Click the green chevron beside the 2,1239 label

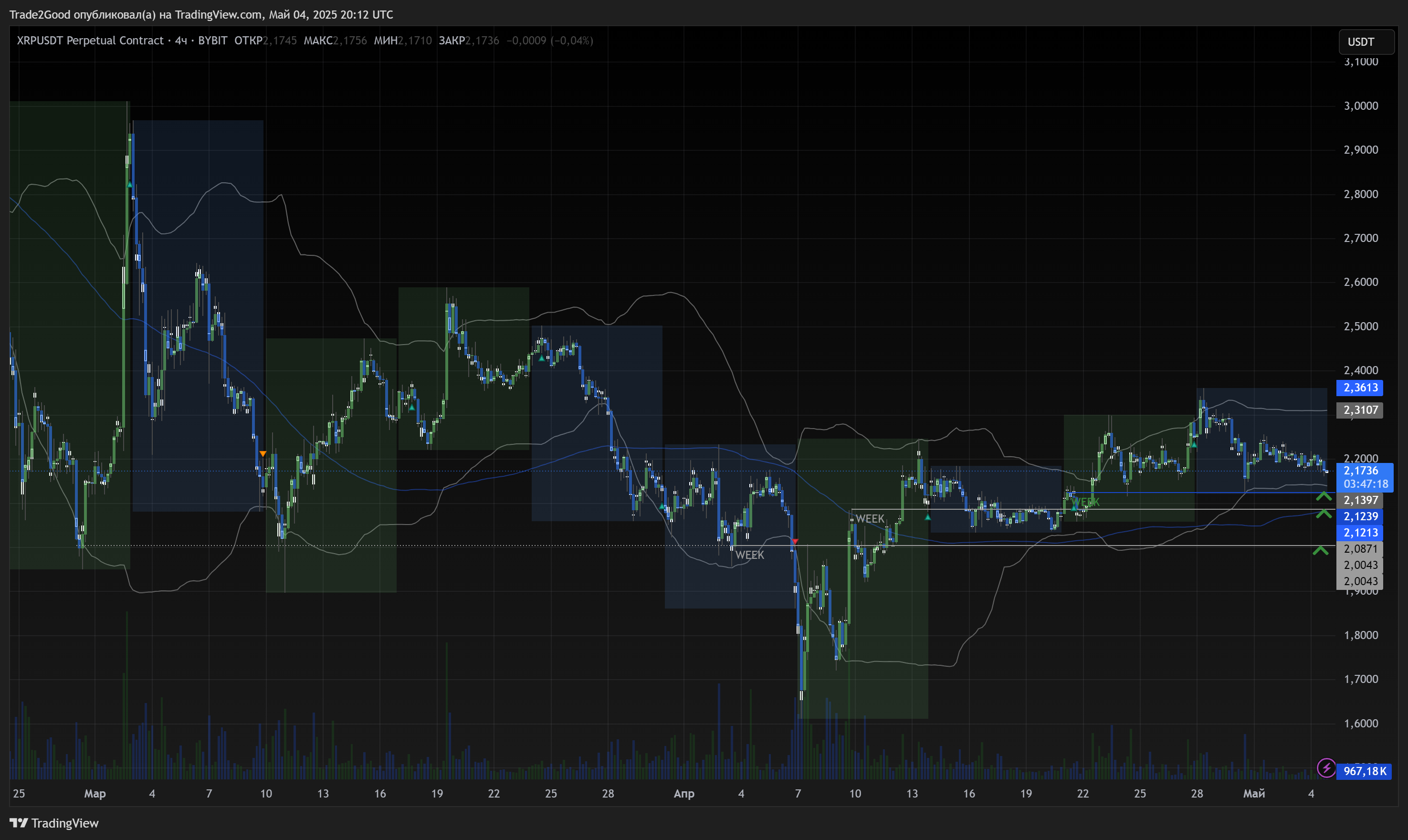[1323, 514]
